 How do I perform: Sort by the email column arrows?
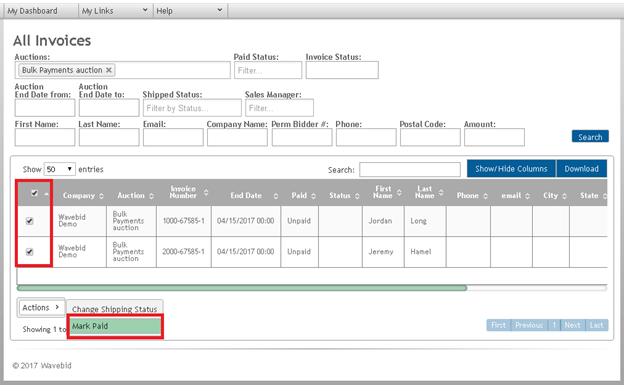[527, 196]
